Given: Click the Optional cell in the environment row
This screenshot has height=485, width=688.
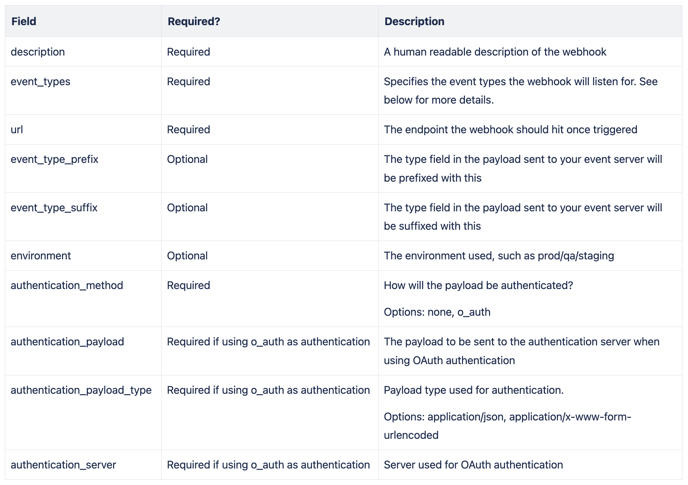Looking at the screenshot, I should pyautogui.click(x=187, y=255).
